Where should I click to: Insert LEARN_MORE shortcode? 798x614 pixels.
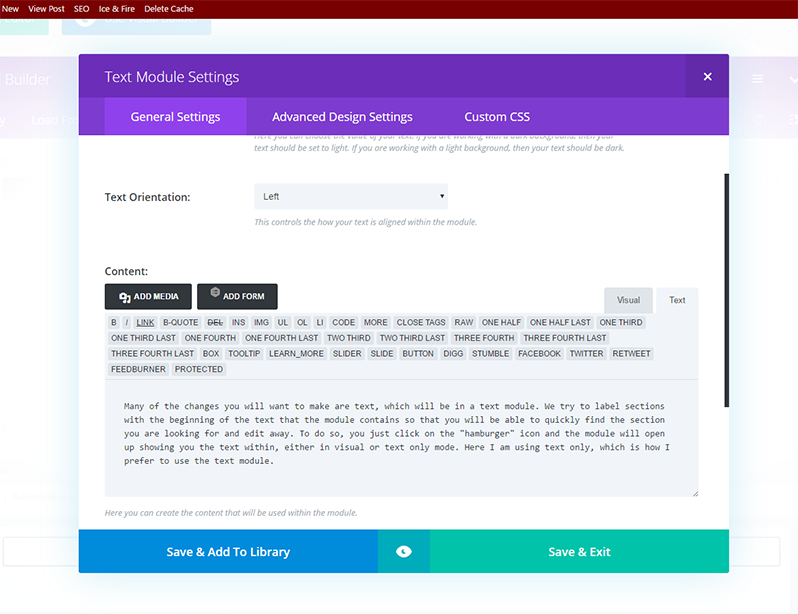(296, 354)
